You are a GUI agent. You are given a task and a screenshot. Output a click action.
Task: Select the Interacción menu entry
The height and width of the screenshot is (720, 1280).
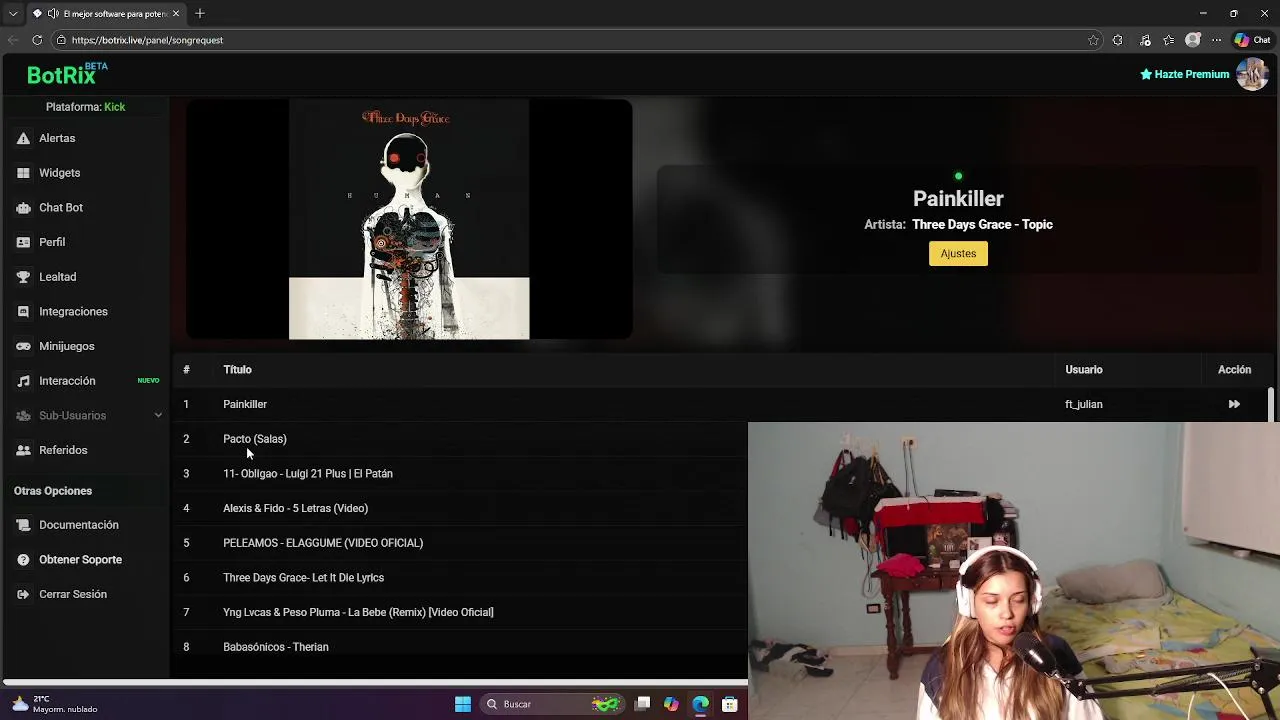(x=67, y=381)
